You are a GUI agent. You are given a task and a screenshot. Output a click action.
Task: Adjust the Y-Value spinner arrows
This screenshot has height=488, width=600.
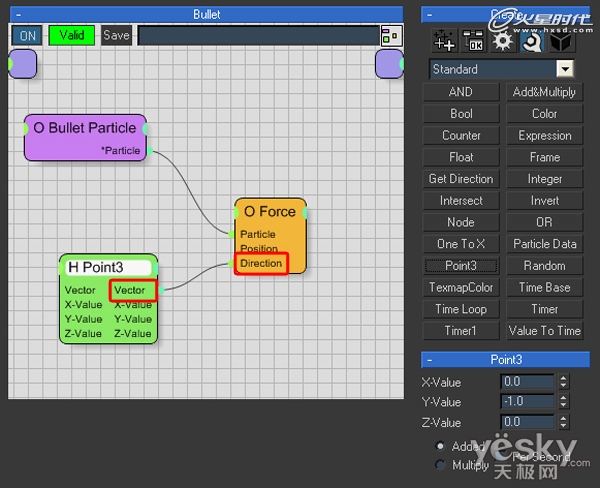click(x=563, y=401)
